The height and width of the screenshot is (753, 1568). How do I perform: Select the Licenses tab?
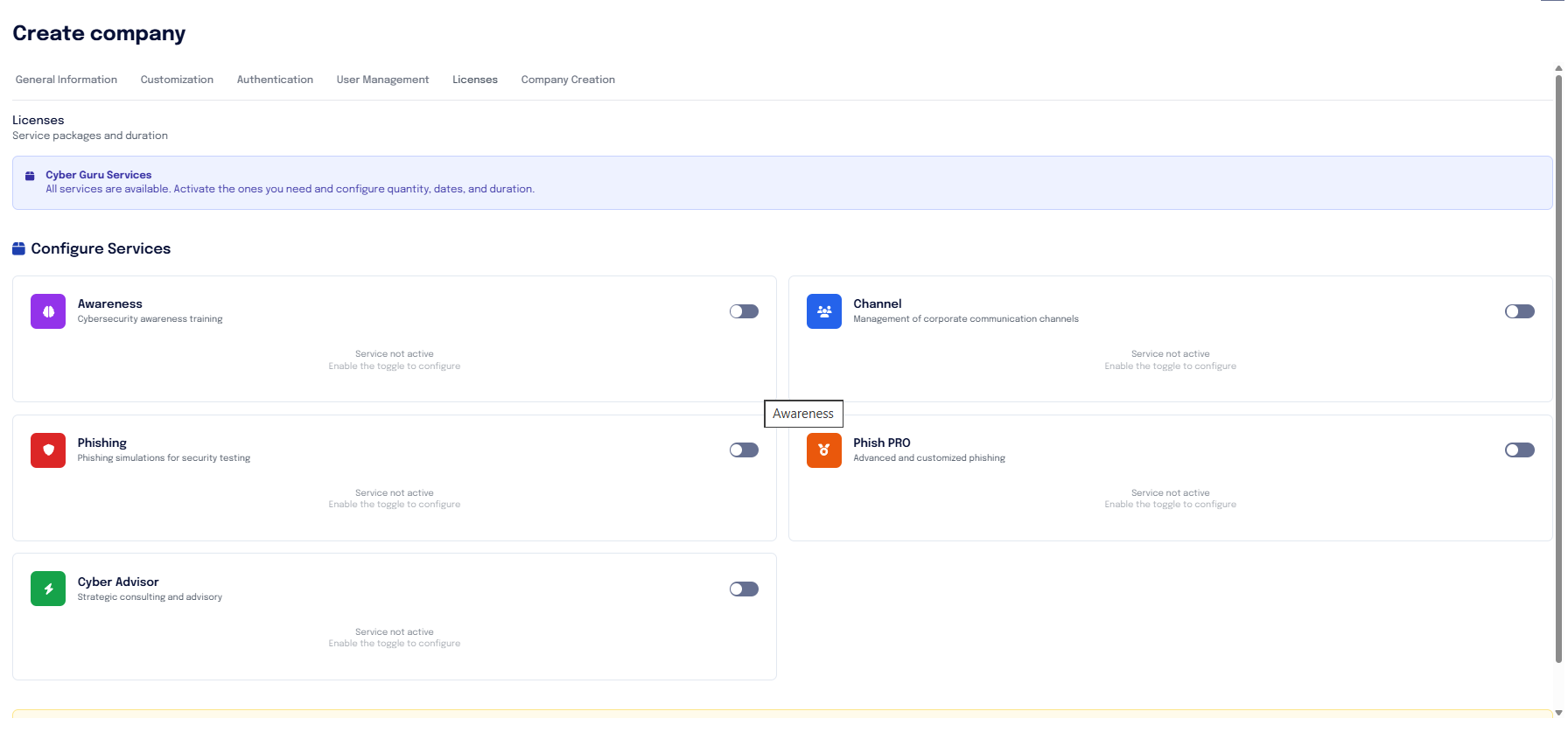tap(475, 80)
